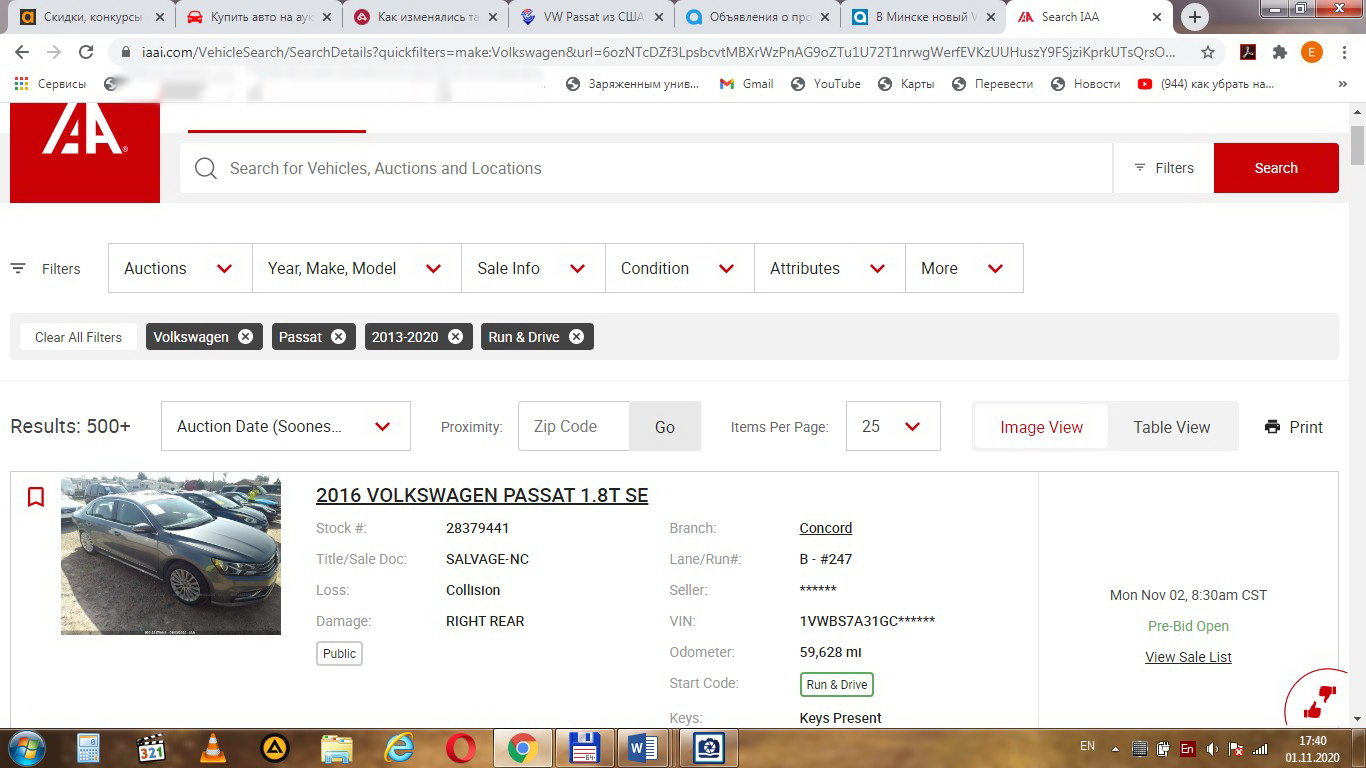Switch to Table View
Image resolution: width=1366 pixels, height=768 pixels.
[x=1171, y=427]
